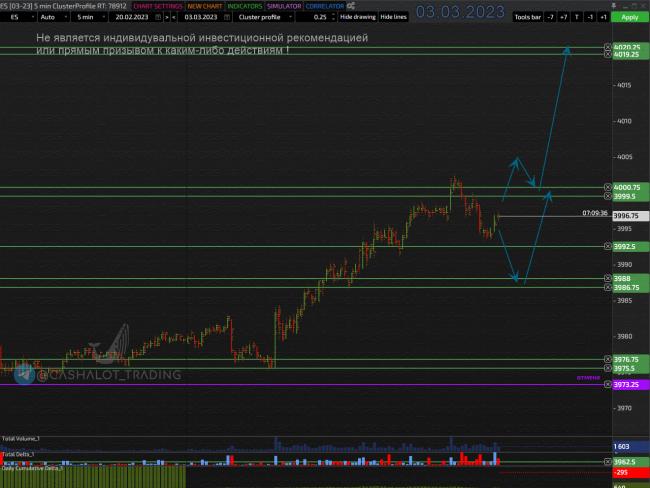Image resolution: width=650 pixels, height=488 pixels.
Task: Select the 3992.5 green price label
Action: coord(631,246)
